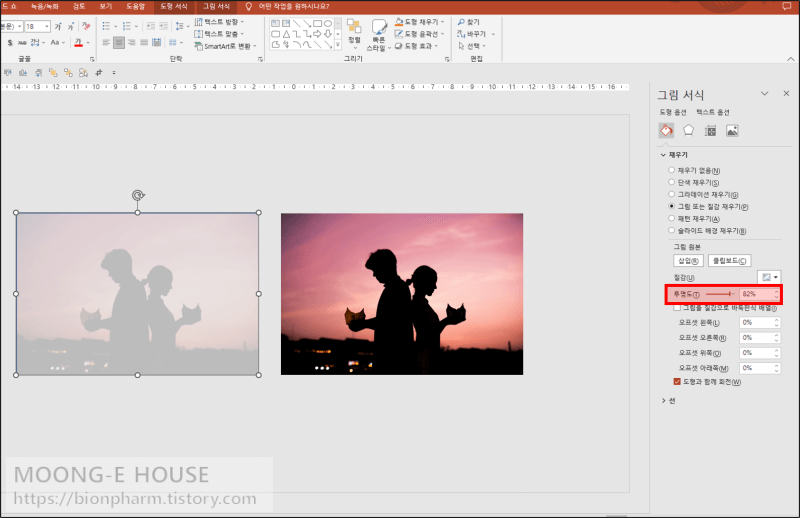Click the strikethrough abc icon

22,42
